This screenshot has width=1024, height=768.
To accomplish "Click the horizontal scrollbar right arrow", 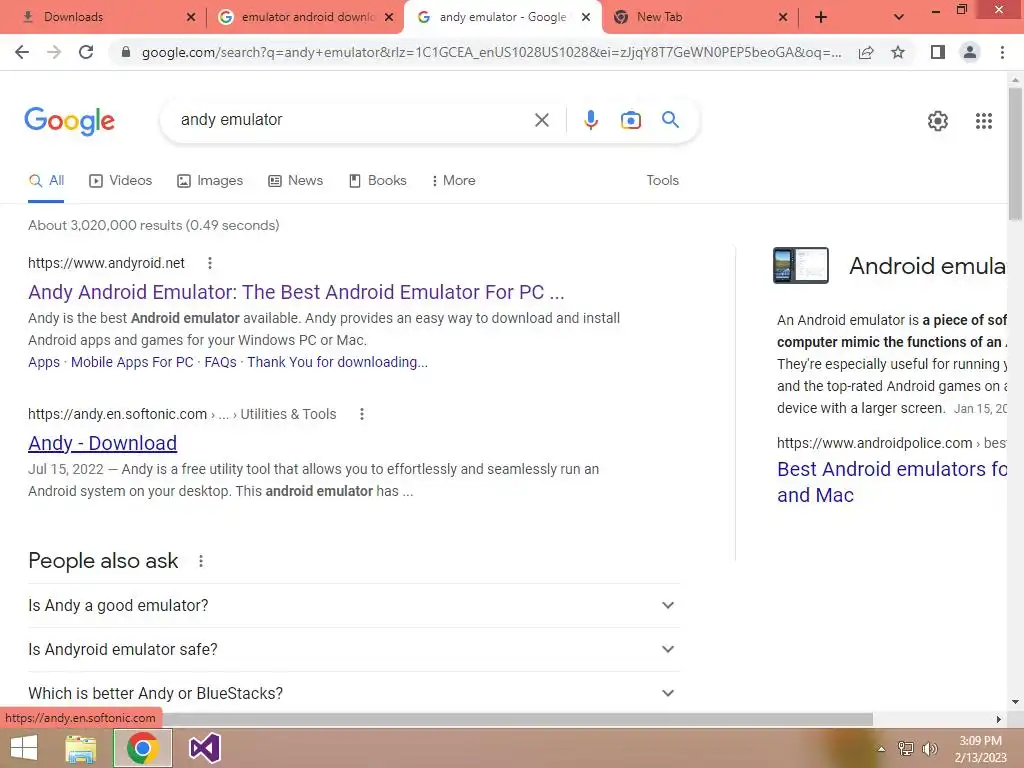I will (998, 719).
